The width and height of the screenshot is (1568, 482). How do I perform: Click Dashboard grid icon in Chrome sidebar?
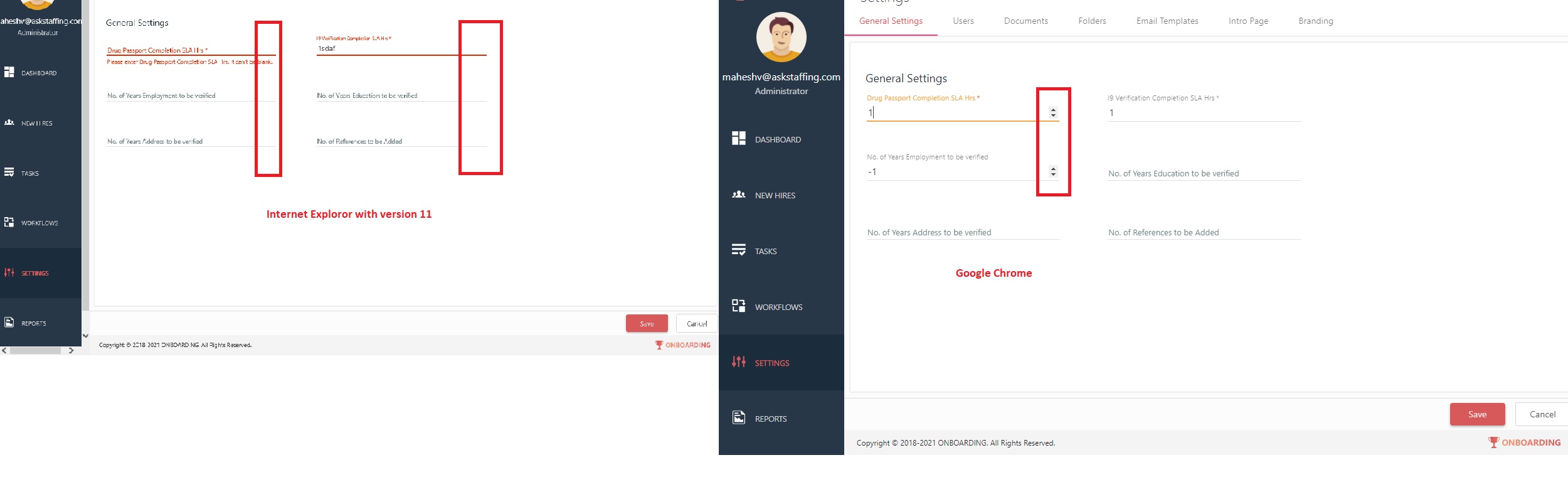739,138
